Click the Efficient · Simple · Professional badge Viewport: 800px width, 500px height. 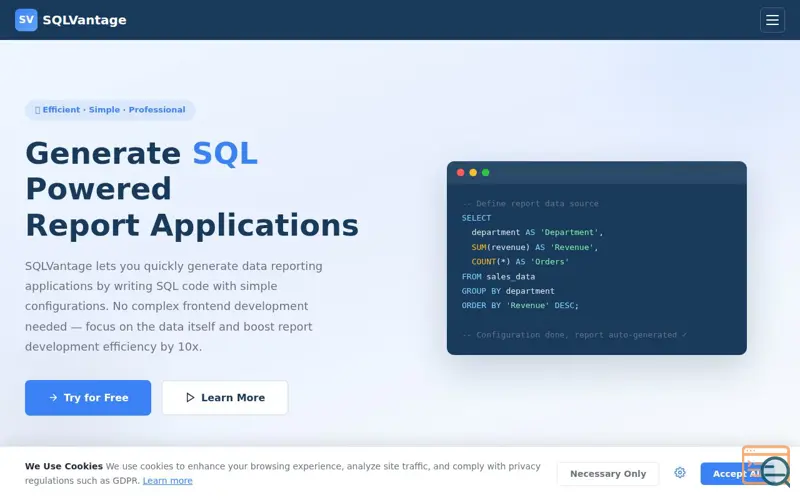point(110,110)
